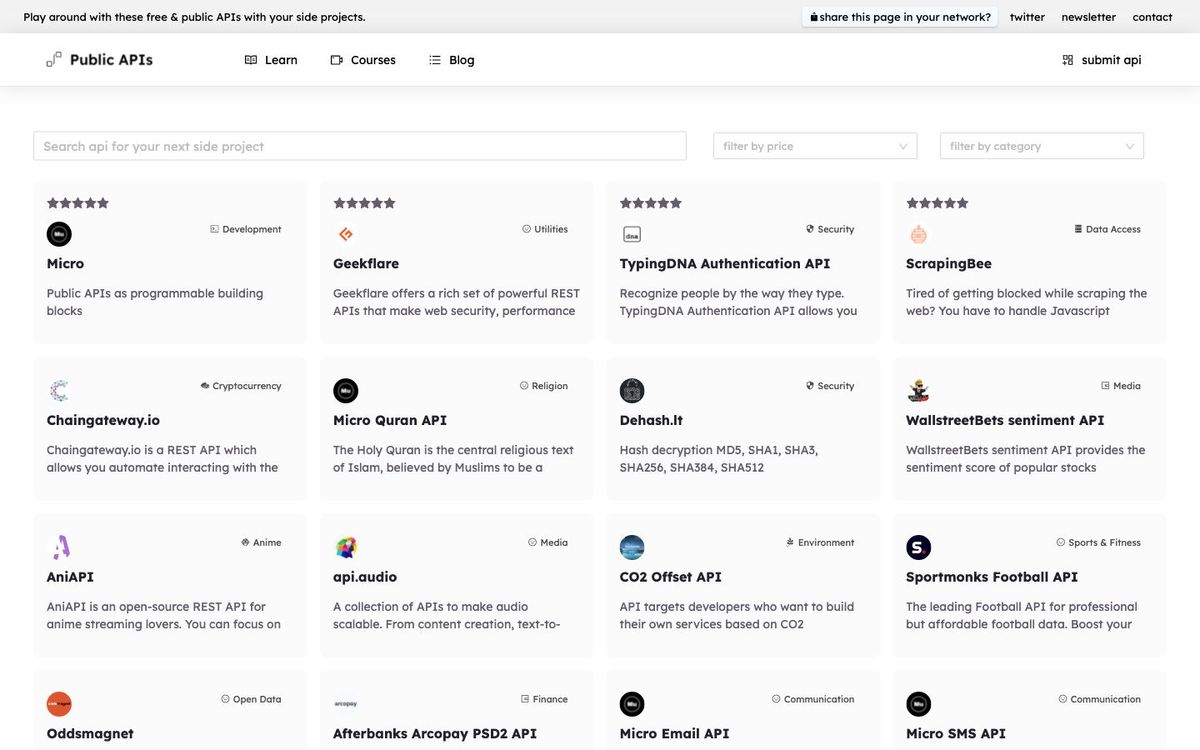Click the Geekflare logo icon

pos(345,234)
